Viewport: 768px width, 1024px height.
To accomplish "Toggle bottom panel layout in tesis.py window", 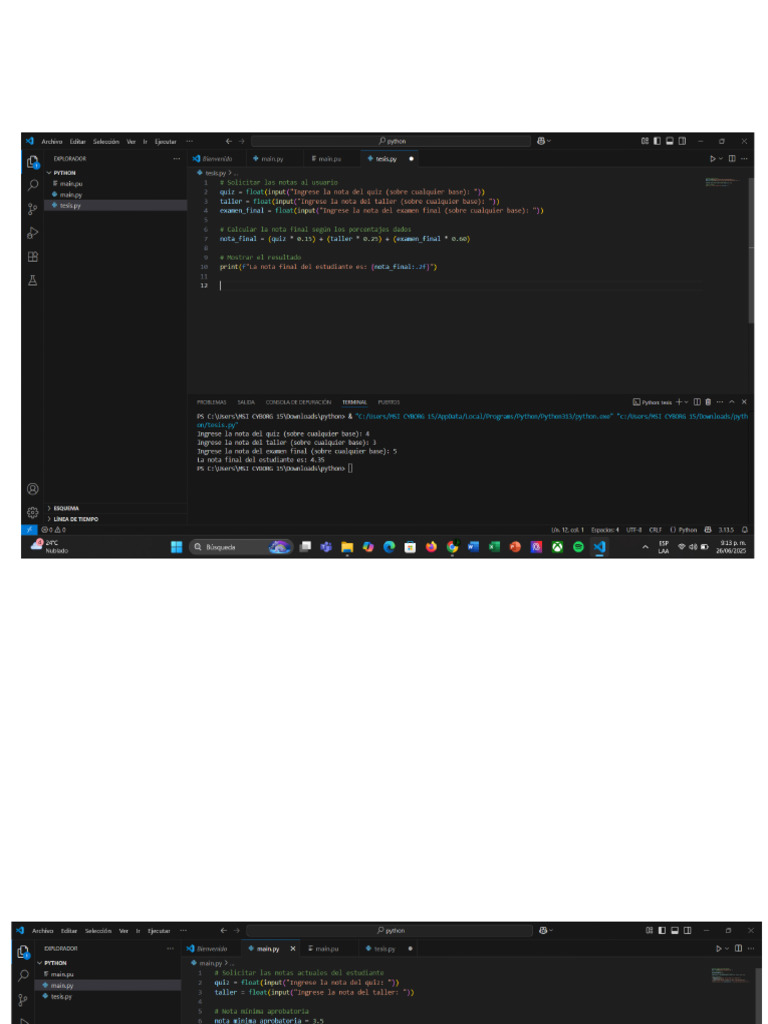I will pos(669,141).
